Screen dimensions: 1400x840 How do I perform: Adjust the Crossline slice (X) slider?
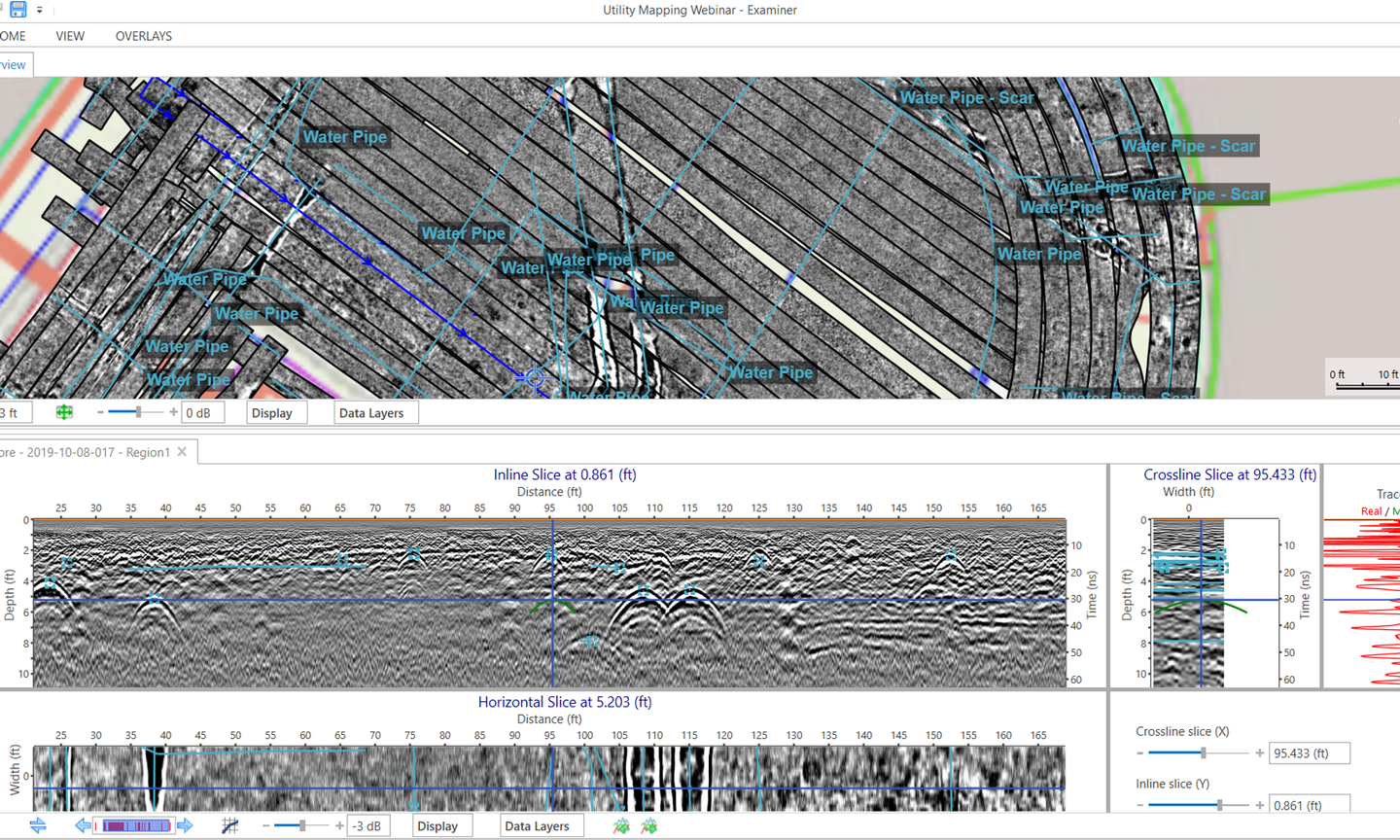coord(1203,752)
